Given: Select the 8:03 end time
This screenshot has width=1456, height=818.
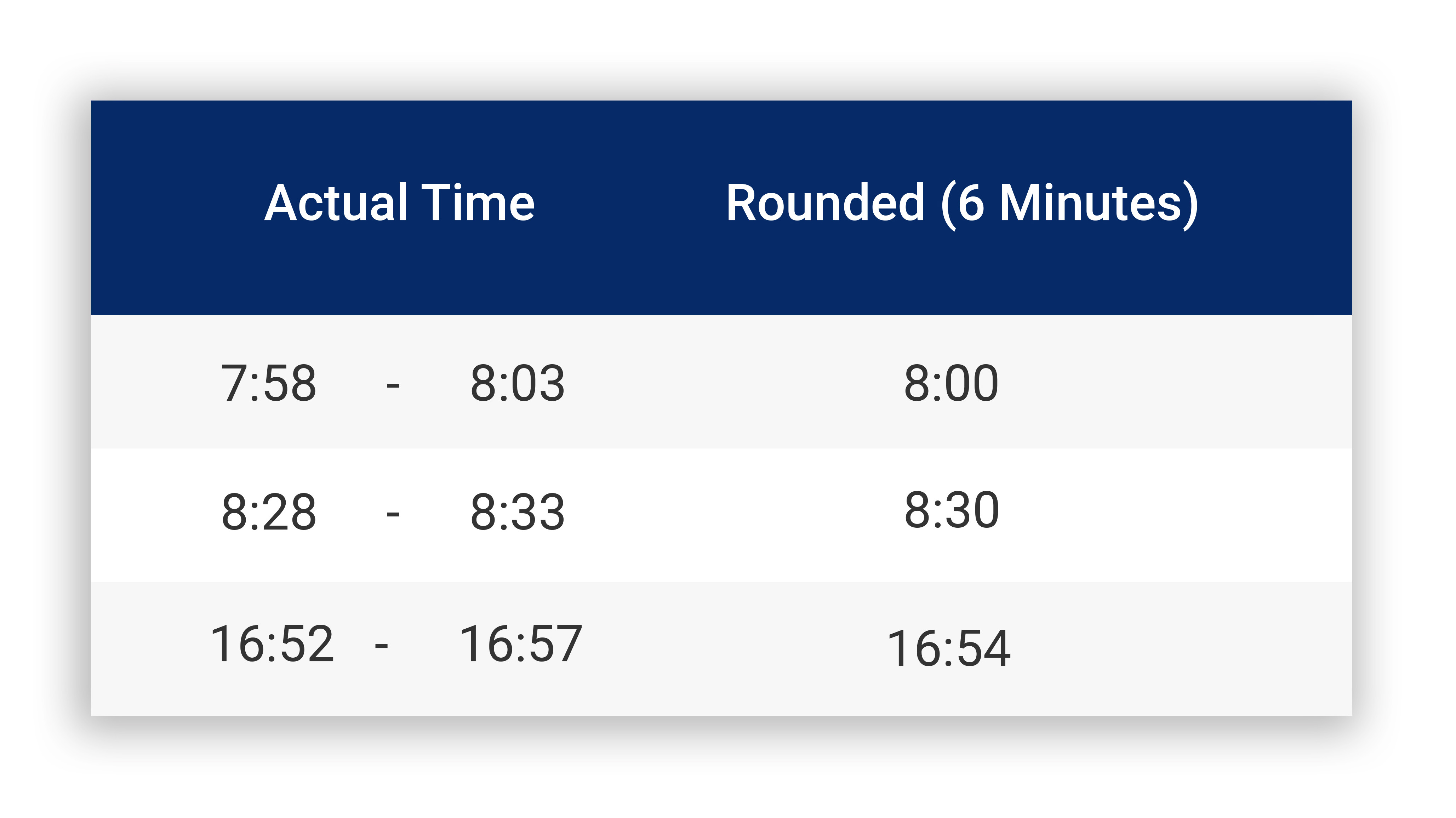Looking at the screenshot, I should [x=517, y=383].
